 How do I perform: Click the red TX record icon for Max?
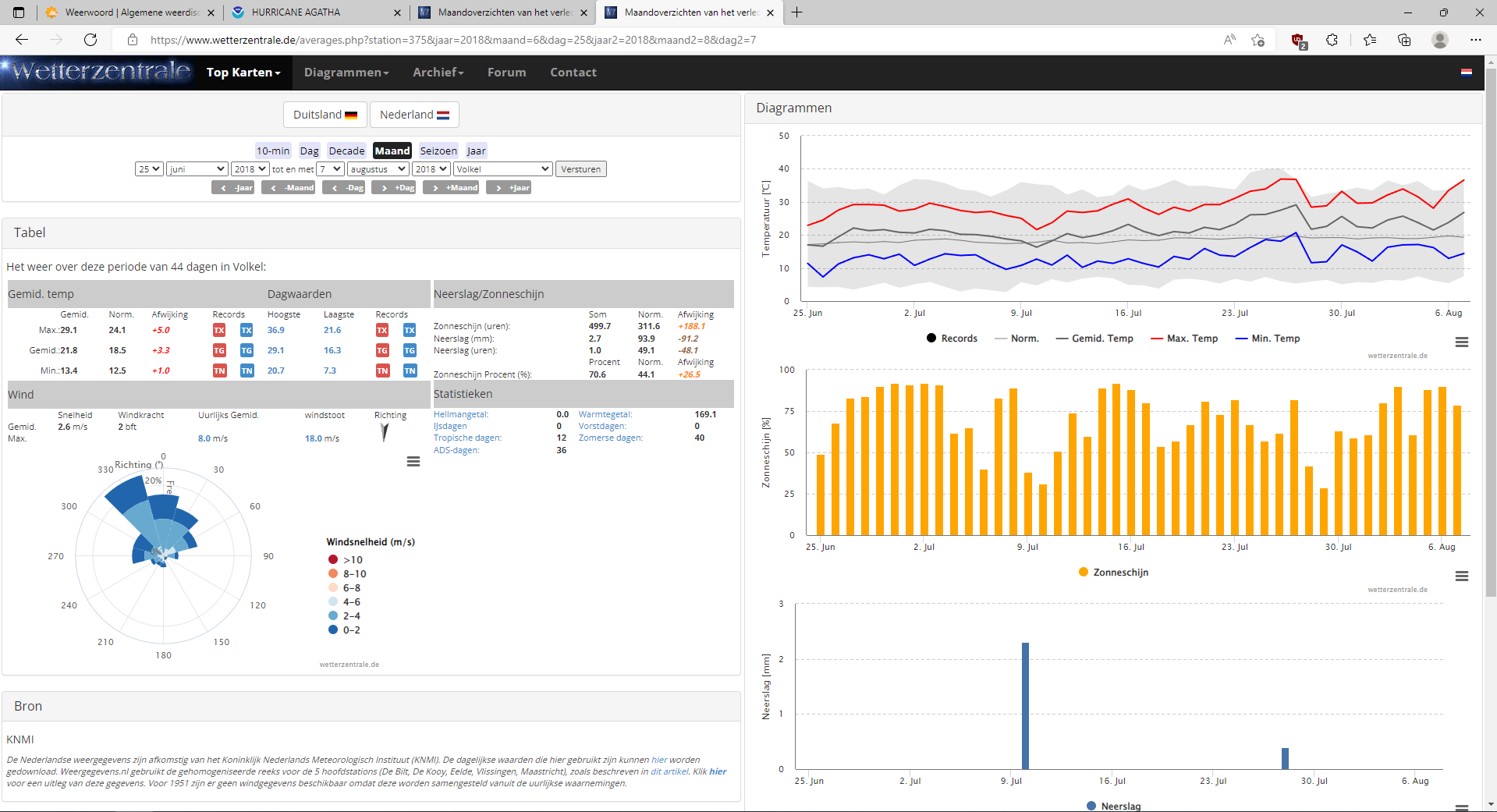[x=219, y=330]
